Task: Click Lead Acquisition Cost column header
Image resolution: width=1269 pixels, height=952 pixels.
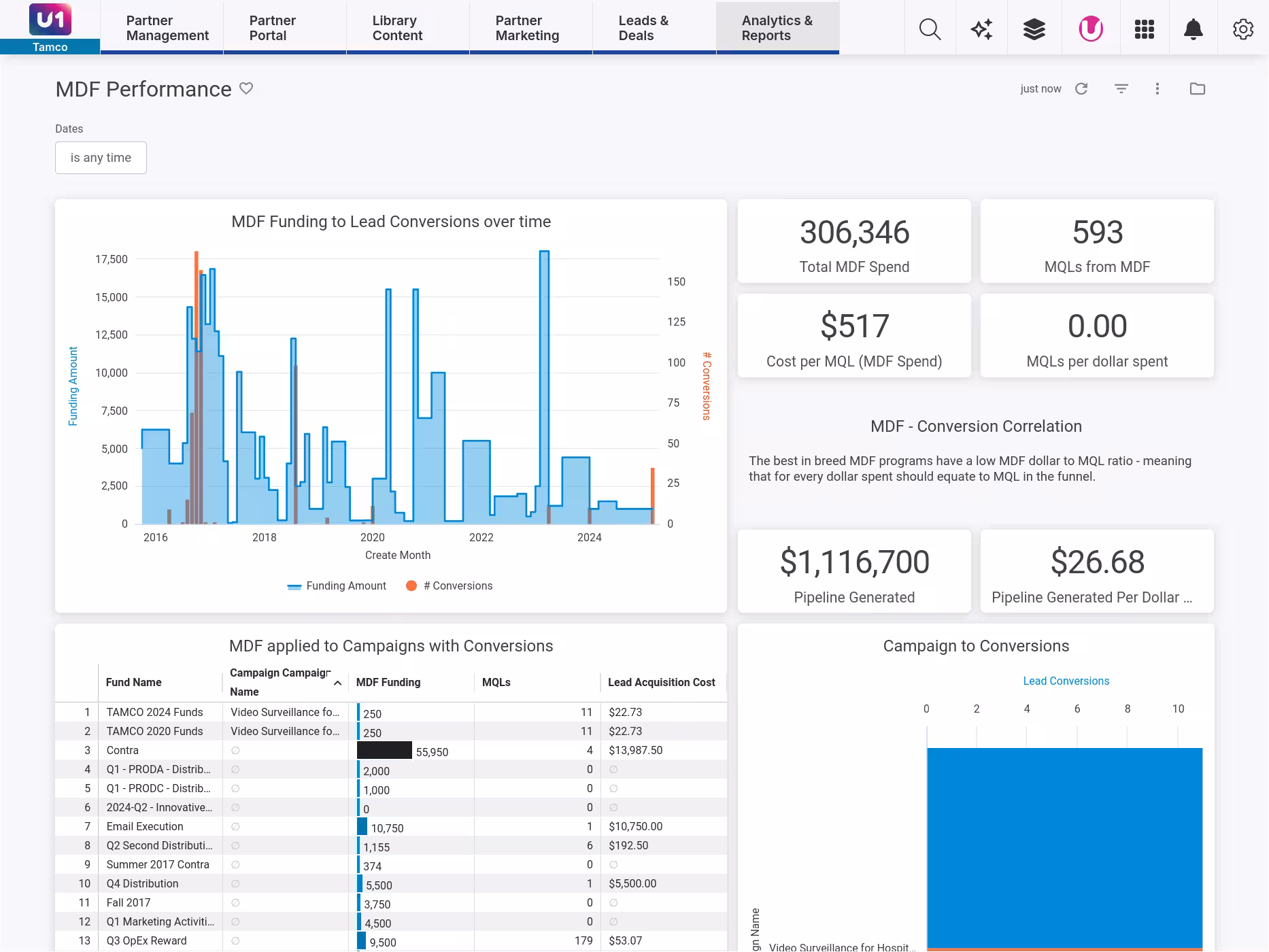Action: pos(662,682)
